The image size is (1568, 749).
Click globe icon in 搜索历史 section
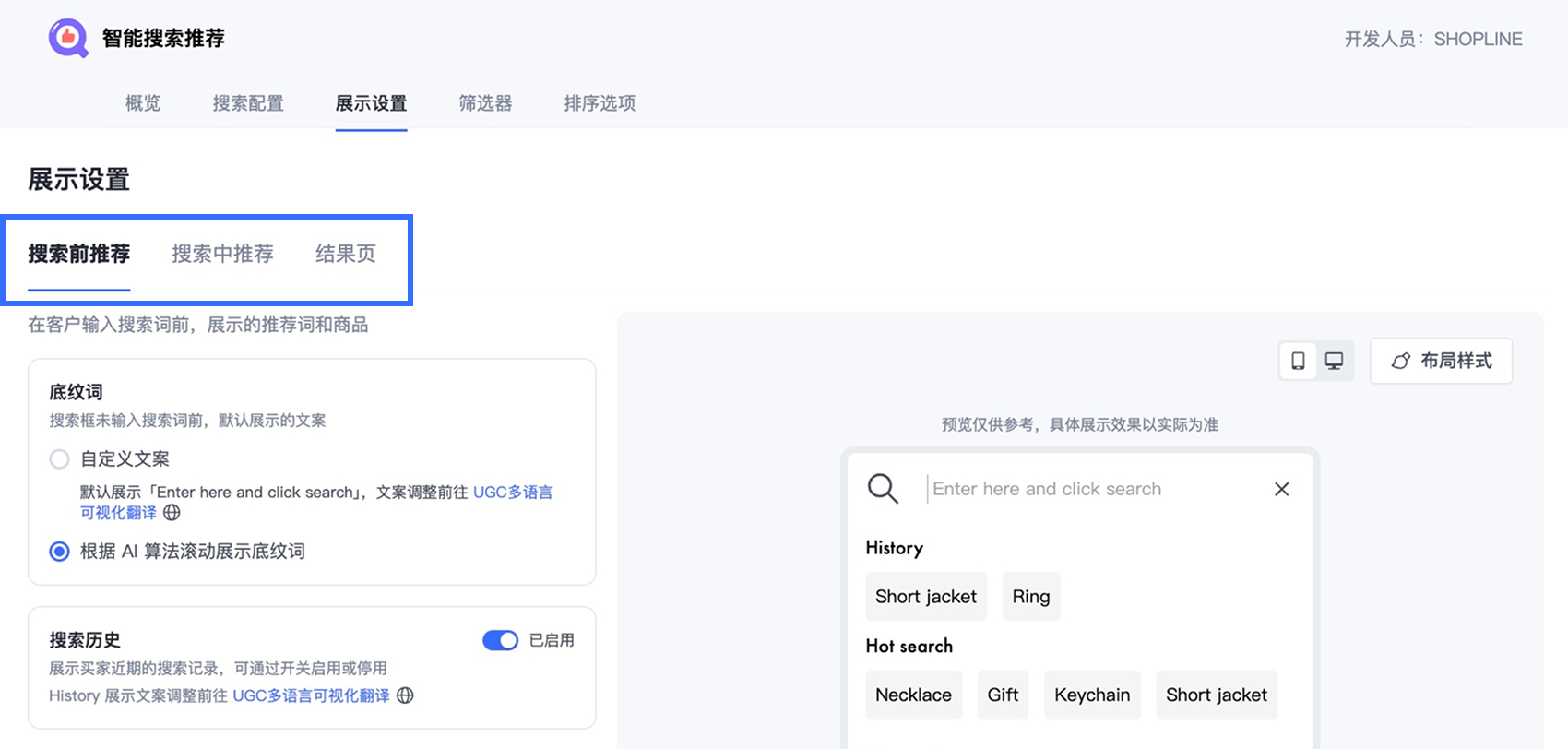pos(405,695)
